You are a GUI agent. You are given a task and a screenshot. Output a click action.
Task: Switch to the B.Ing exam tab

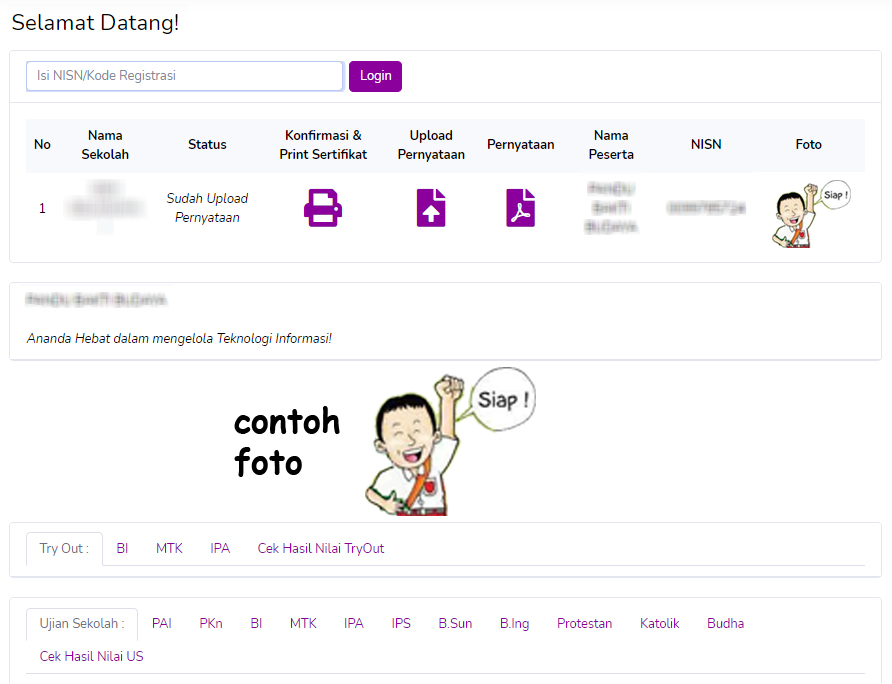pyautogui.click(x=515, y=624)
